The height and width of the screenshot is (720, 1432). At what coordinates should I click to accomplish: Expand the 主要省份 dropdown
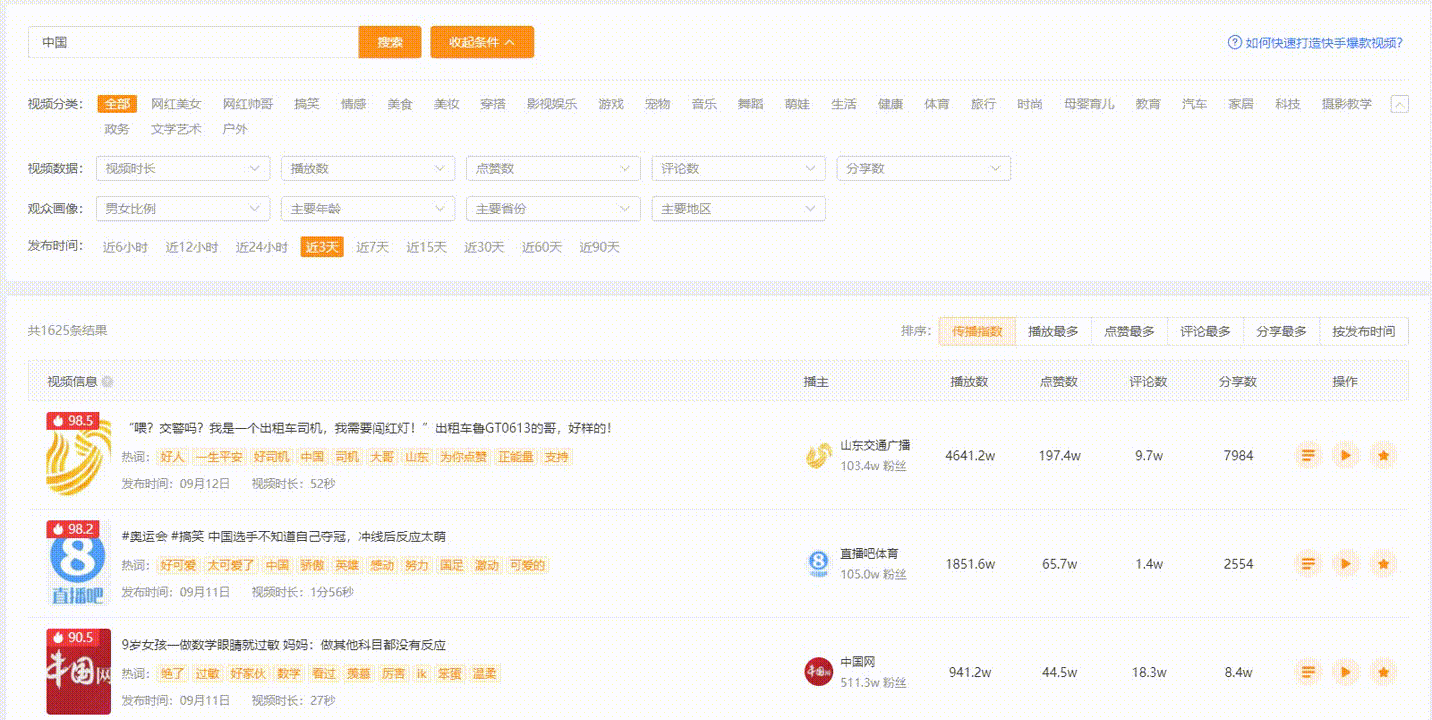pos(553,209)
